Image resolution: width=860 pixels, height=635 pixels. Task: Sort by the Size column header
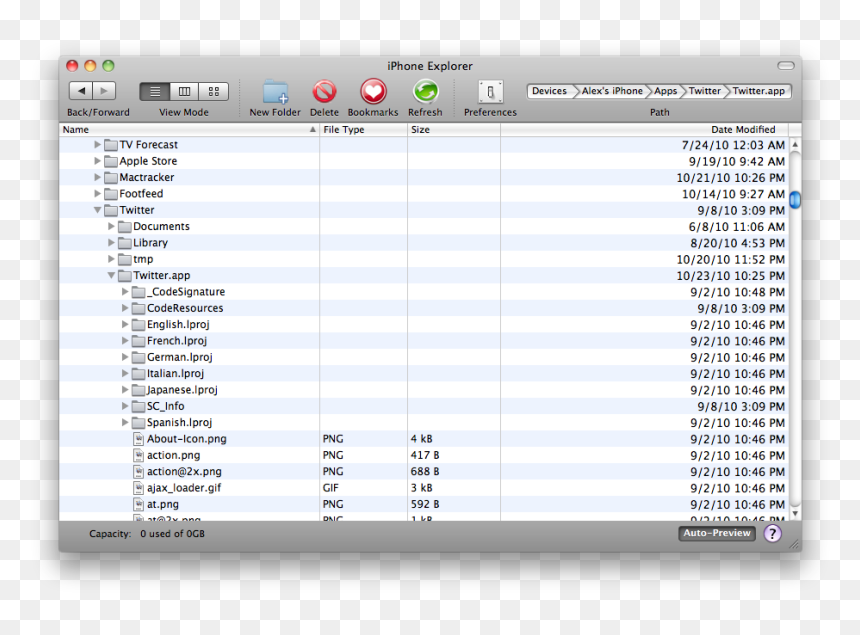pos(454,129)
